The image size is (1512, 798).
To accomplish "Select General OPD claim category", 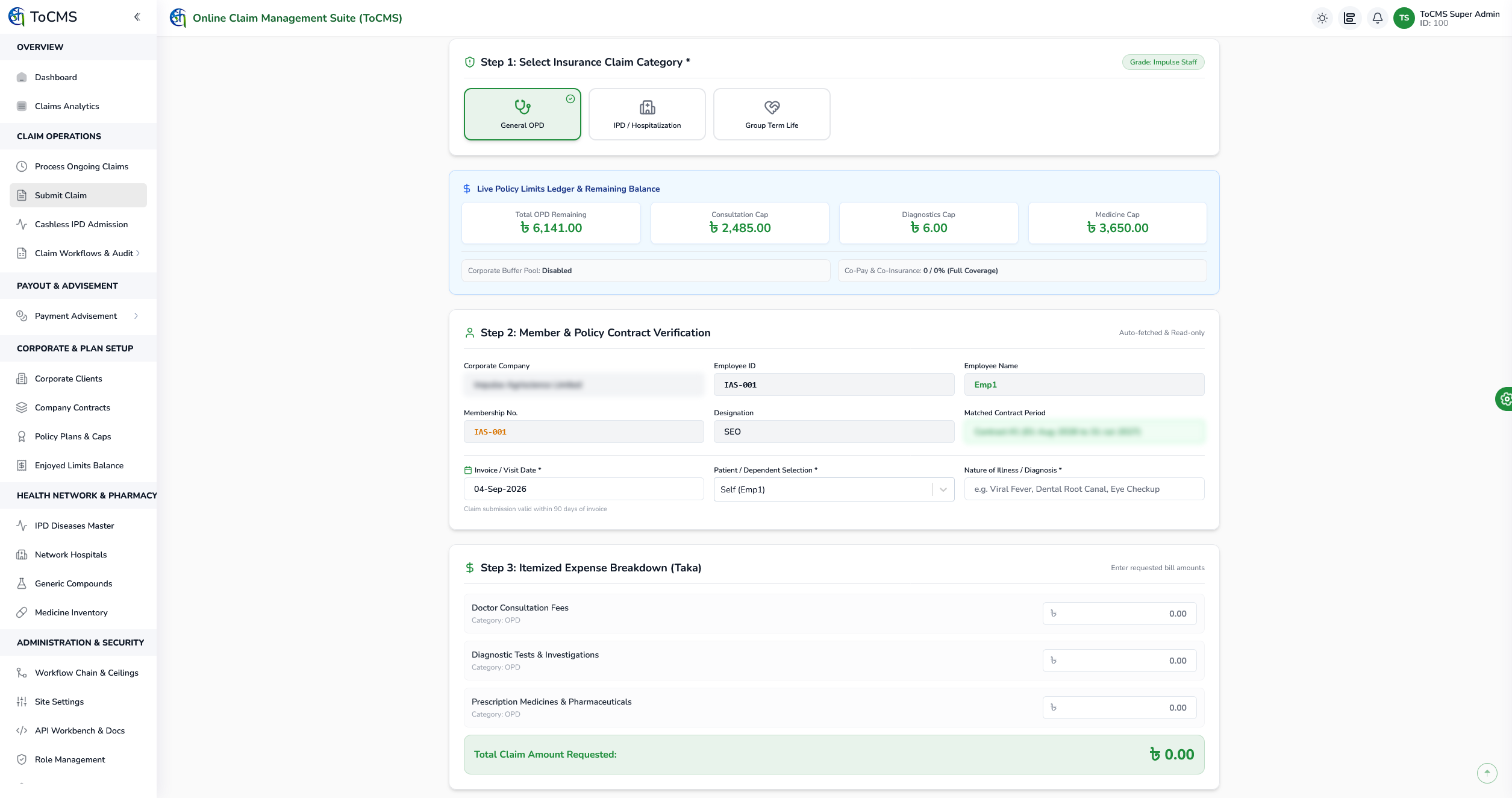I will coord(522,115).
